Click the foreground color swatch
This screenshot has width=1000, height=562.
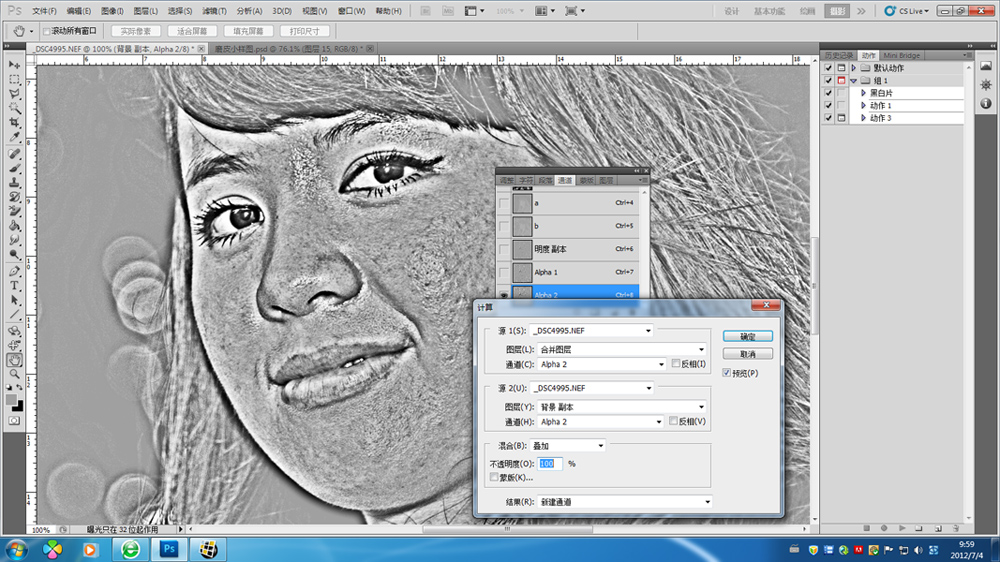coord(11,399)
